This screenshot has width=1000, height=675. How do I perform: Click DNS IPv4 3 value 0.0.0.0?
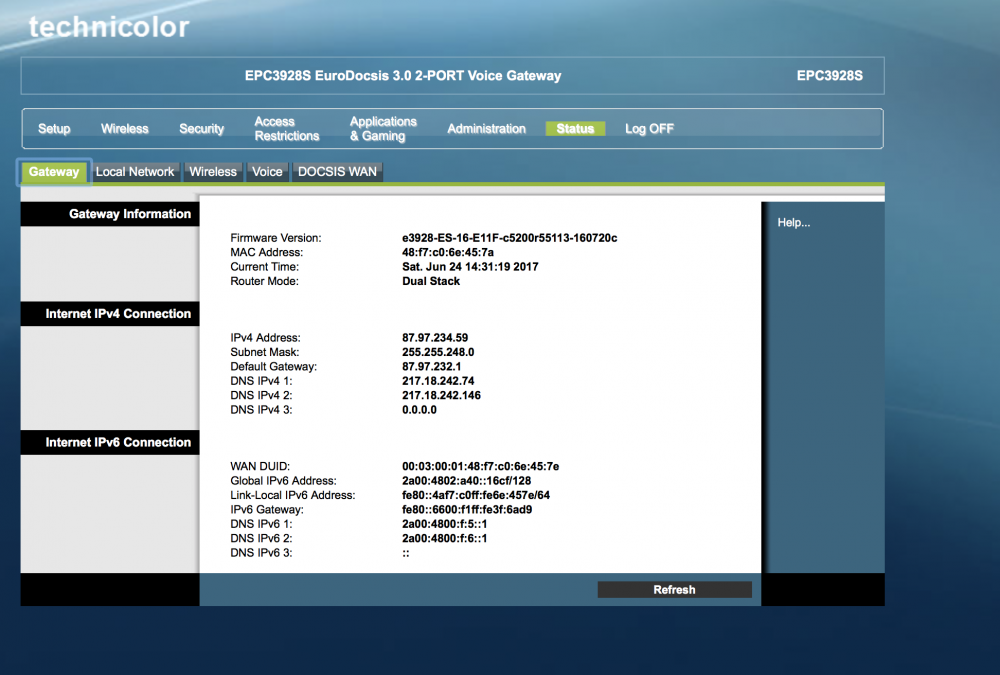tap(420, 410)
